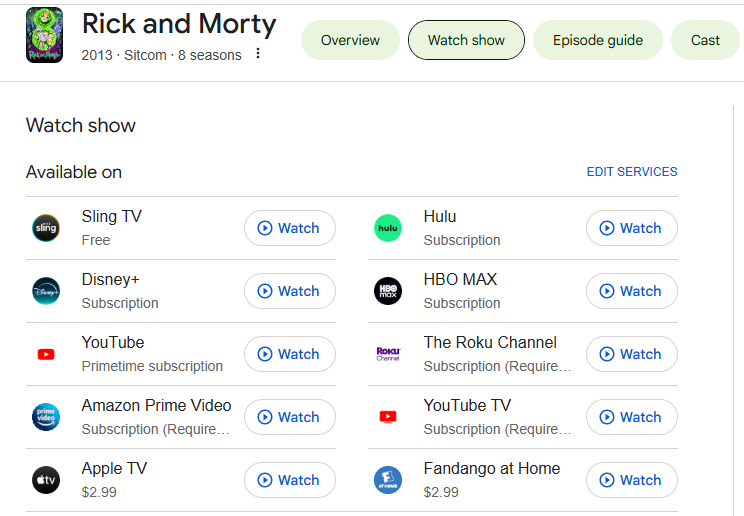744x516 pixels.
Task: Click the $2.99 price under Fandango at Home
Action: tap(441, 492)
